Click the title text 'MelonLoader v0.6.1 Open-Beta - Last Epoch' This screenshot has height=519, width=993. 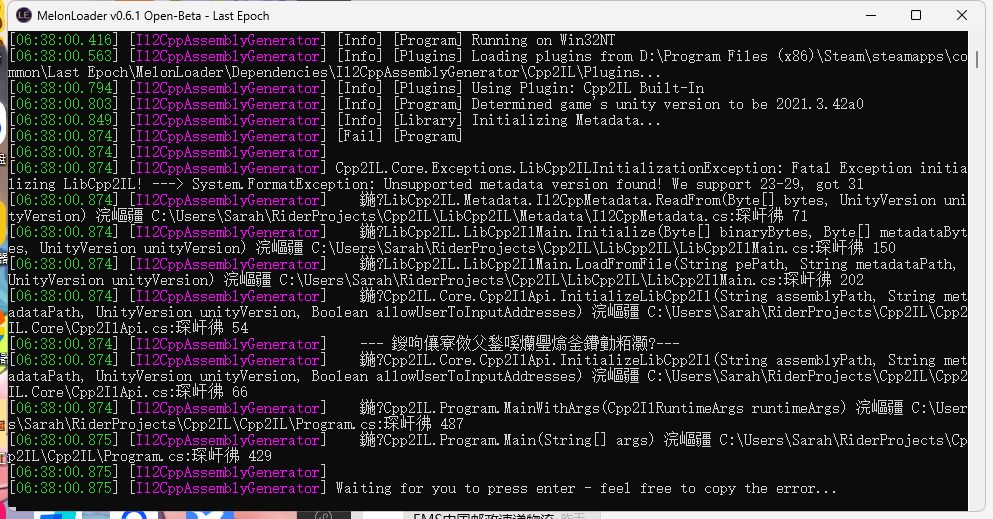point(153,16)
